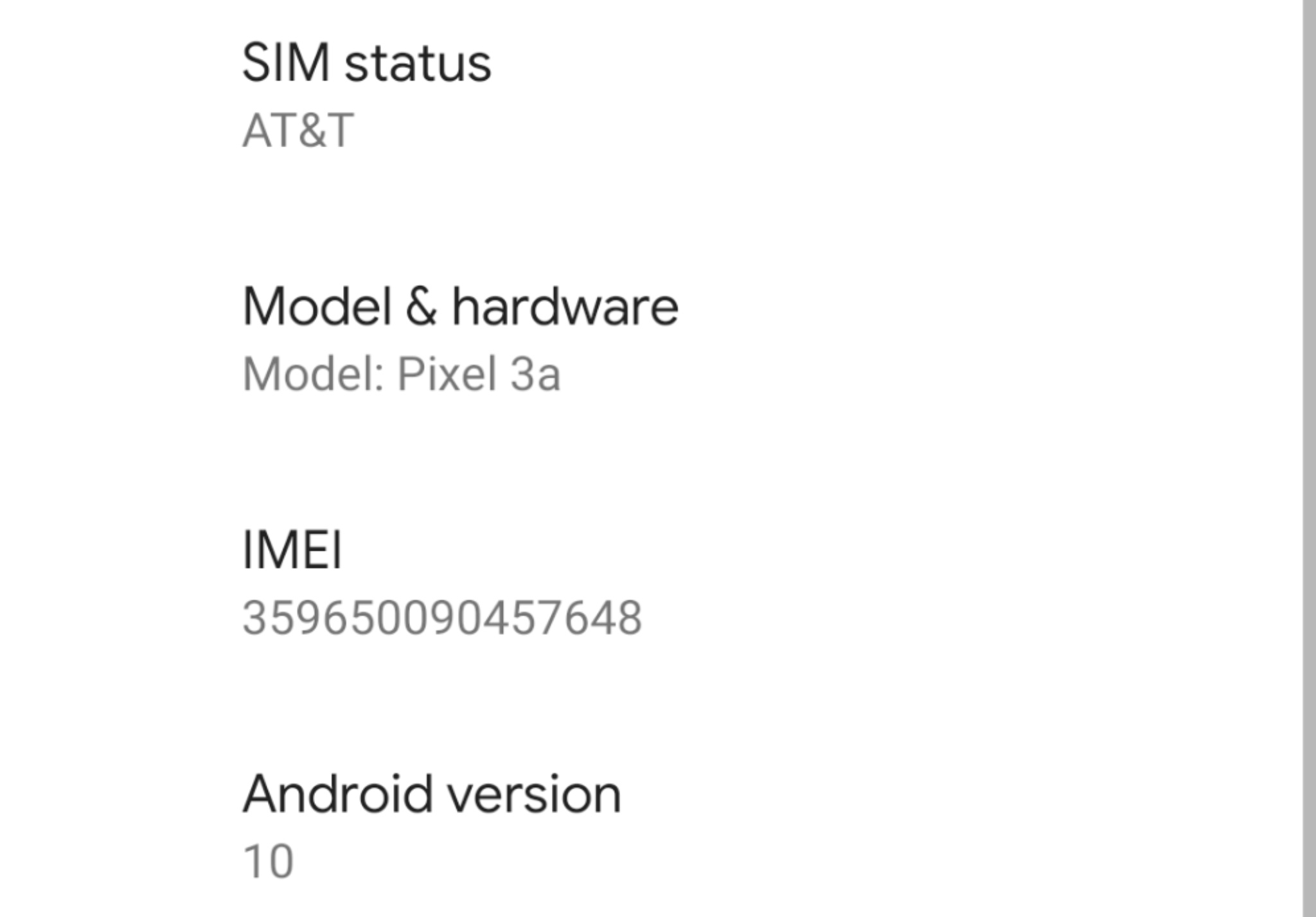Click 'Pixel 3a' in the model subtitle
The image size is (1316, 917).
[479, 374]
